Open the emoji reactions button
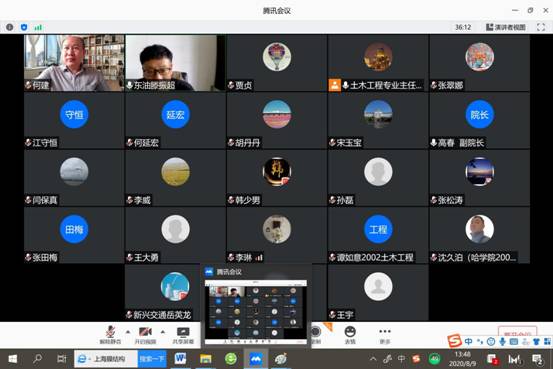 [x=350, y=334]
